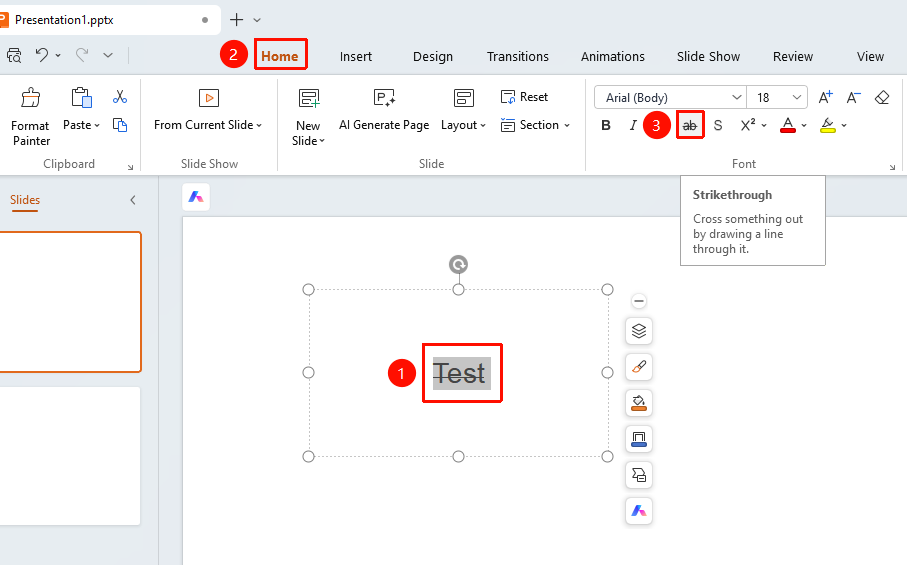Click the Test text in text box
The height and width of the screenshot is (565, 907).
461,373
